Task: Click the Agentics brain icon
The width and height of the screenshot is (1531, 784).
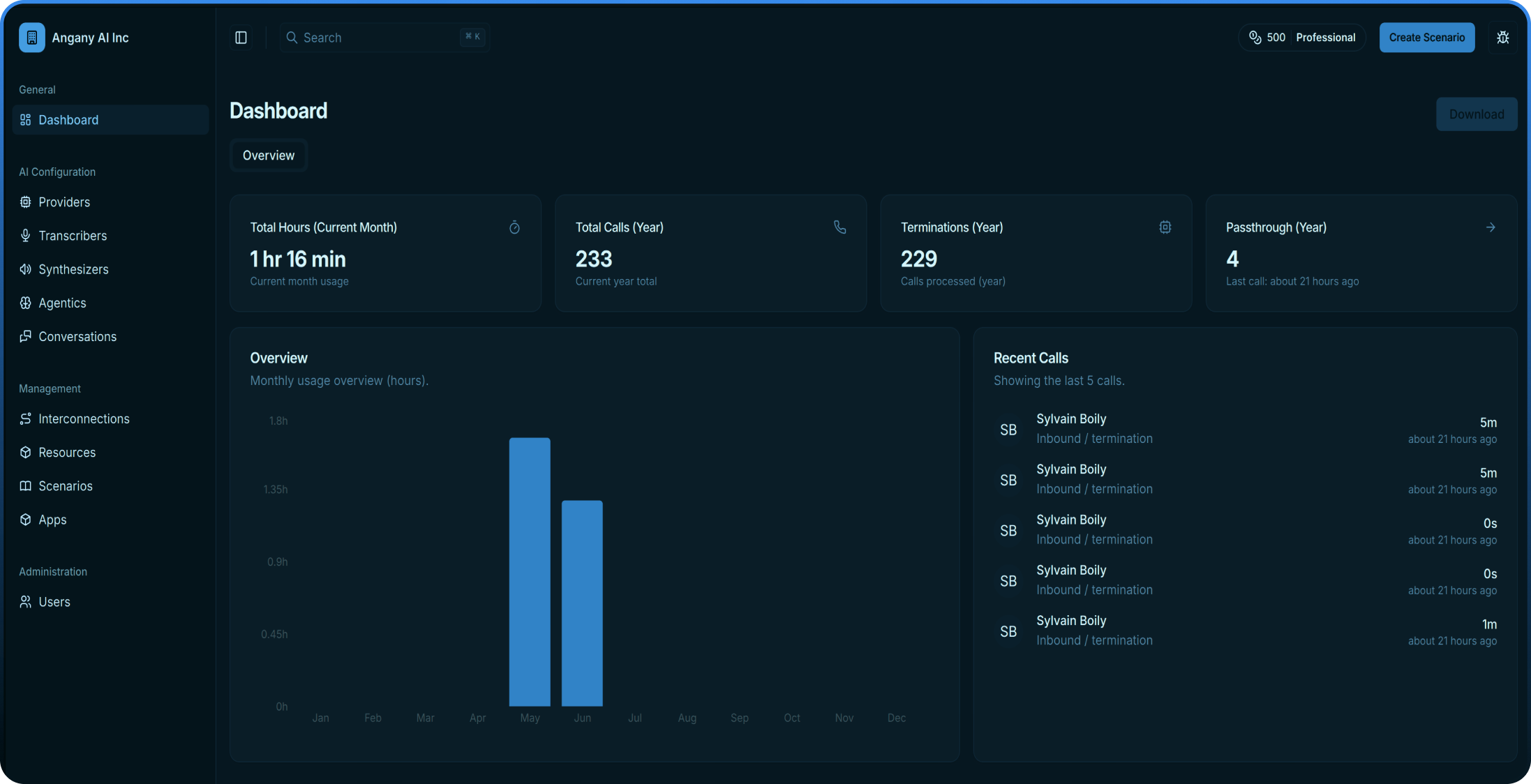Action: coord(26,303)
